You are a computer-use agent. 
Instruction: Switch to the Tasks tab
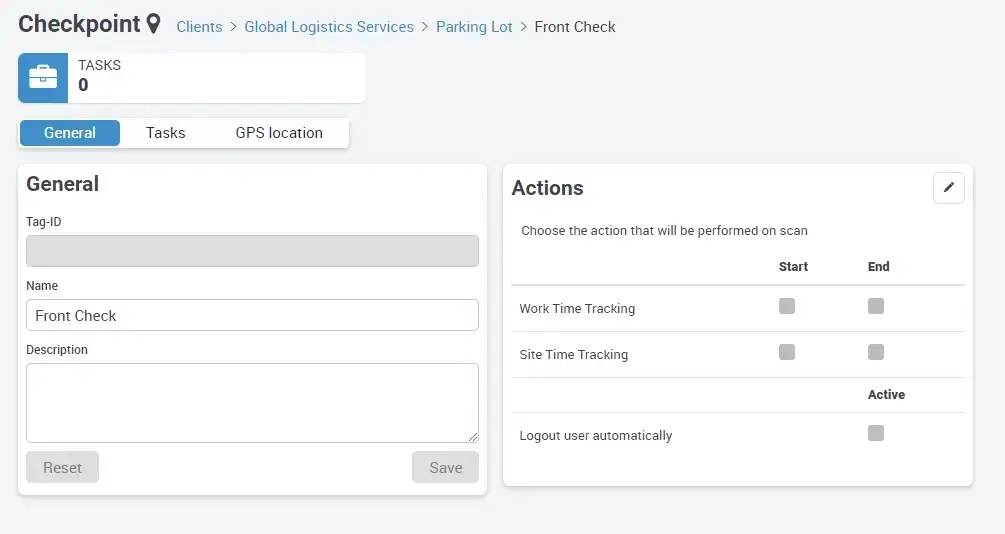coord(165,133)
